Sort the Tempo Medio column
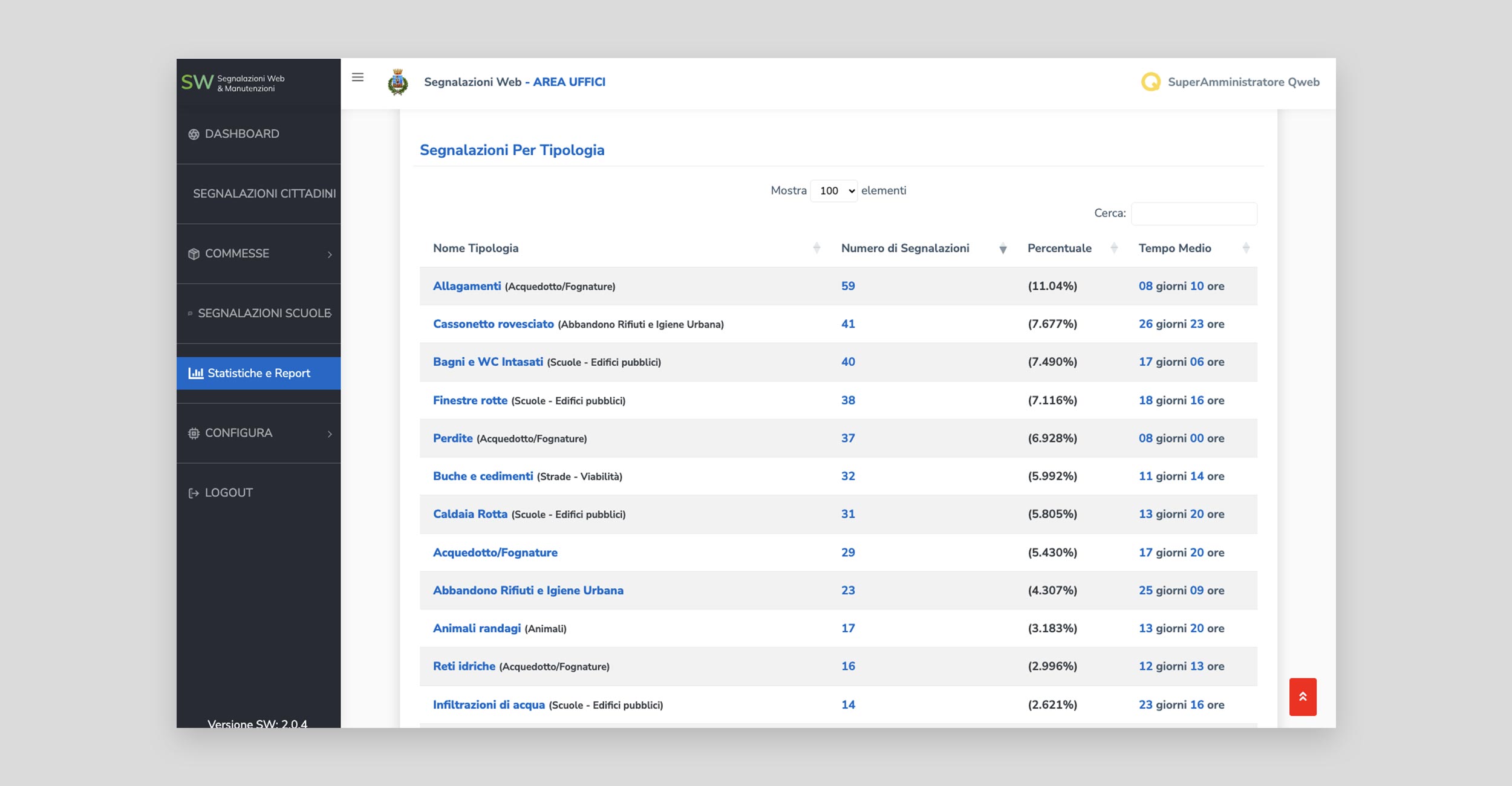Screen dimensions: 1512x786 [1245, 248]
